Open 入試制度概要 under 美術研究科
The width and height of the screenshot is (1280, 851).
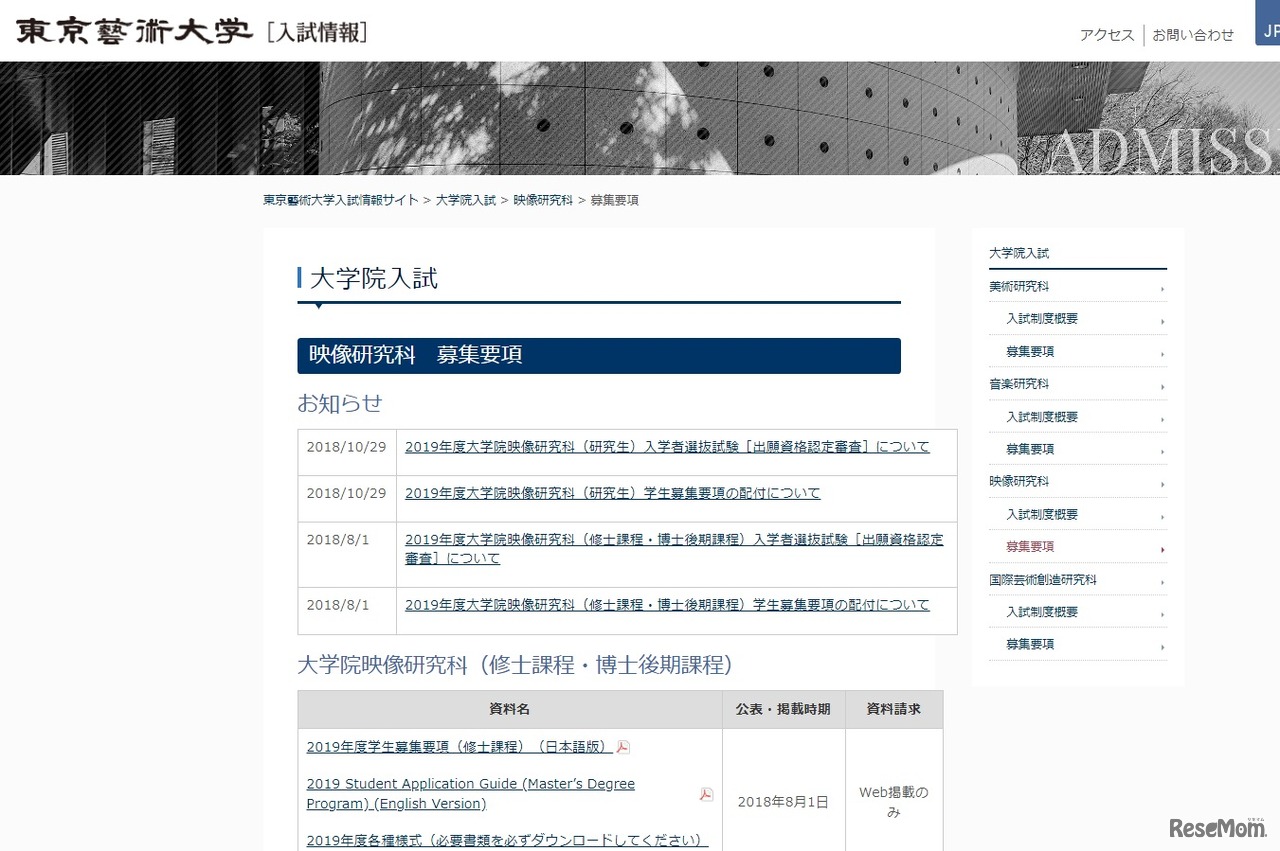click(x=1042, y=319)
